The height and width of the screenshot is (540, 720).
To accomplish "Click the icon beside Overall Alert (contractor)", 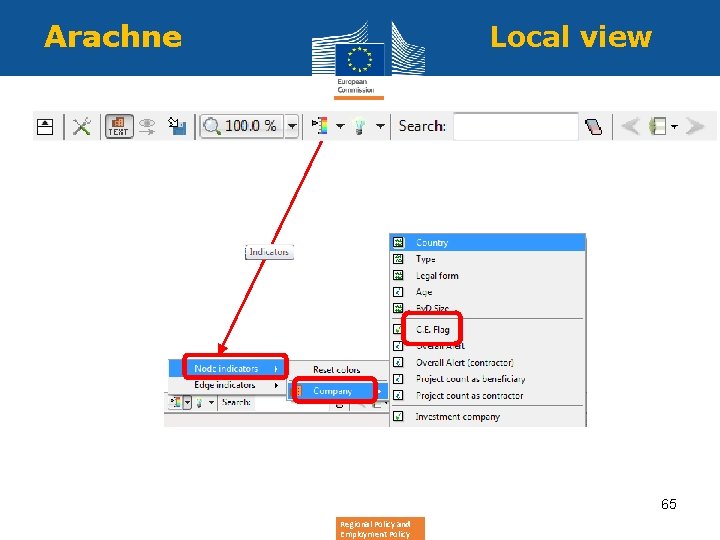I will [398, 362].
